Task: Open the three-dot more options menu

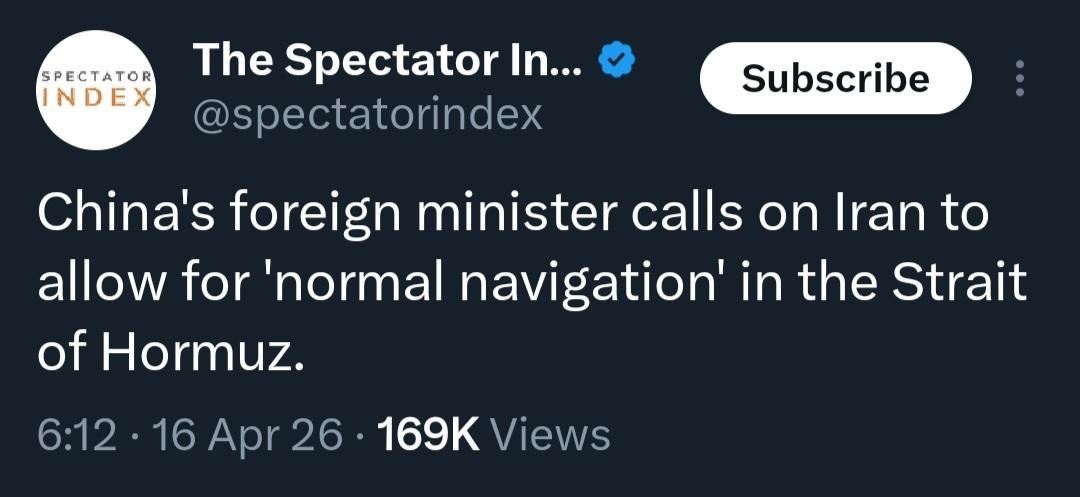Action: point(1019,78)
